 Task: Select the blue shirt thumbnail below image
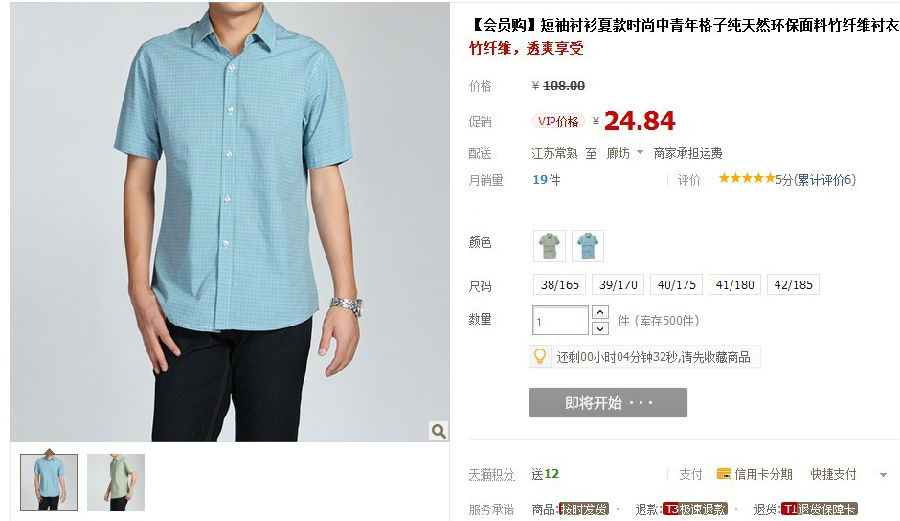click(x=49, y=482)
